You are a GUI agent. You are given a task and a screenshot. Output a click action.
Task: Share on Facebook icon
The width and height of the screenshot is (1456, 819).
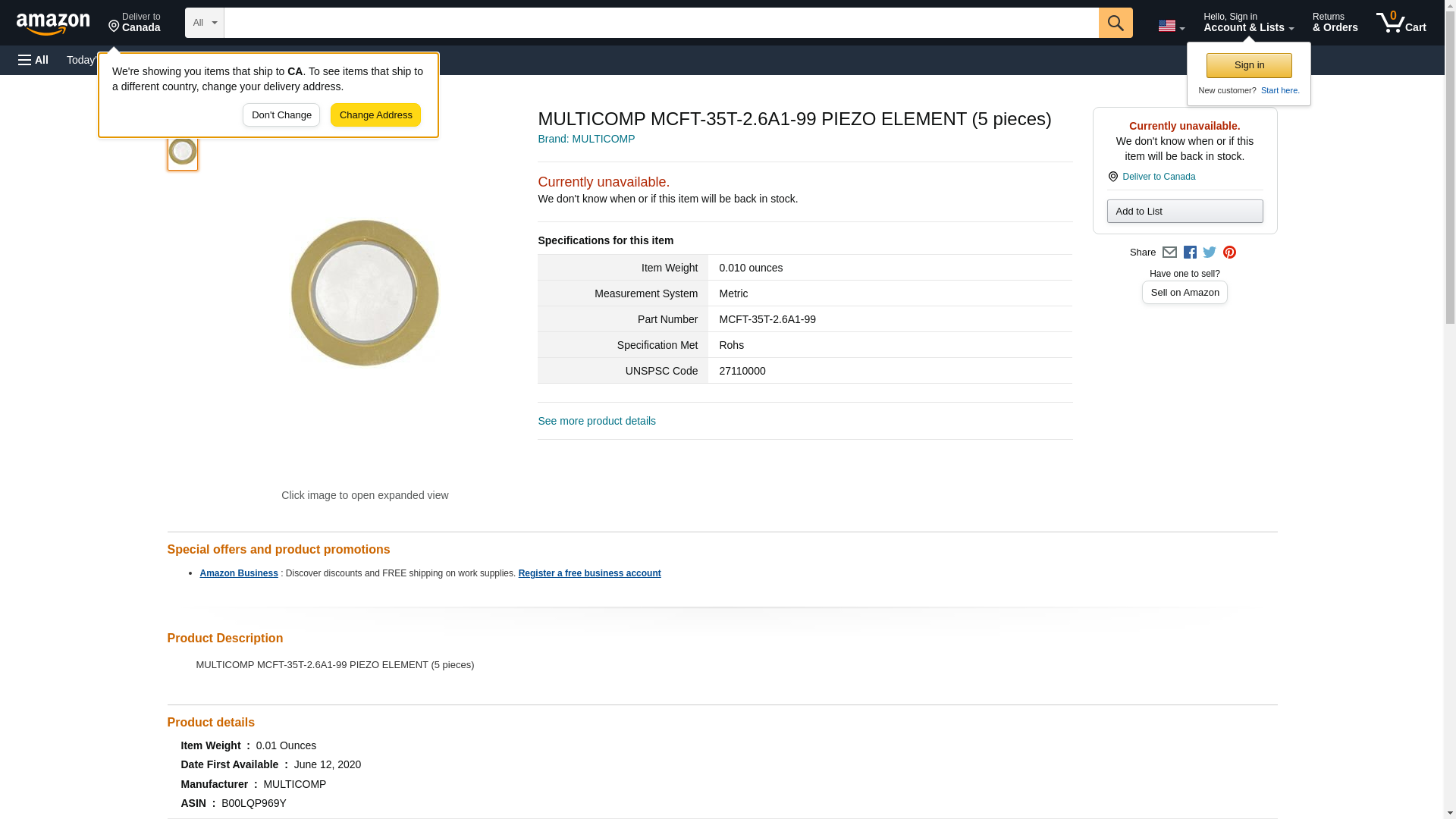coord(1190,253)
